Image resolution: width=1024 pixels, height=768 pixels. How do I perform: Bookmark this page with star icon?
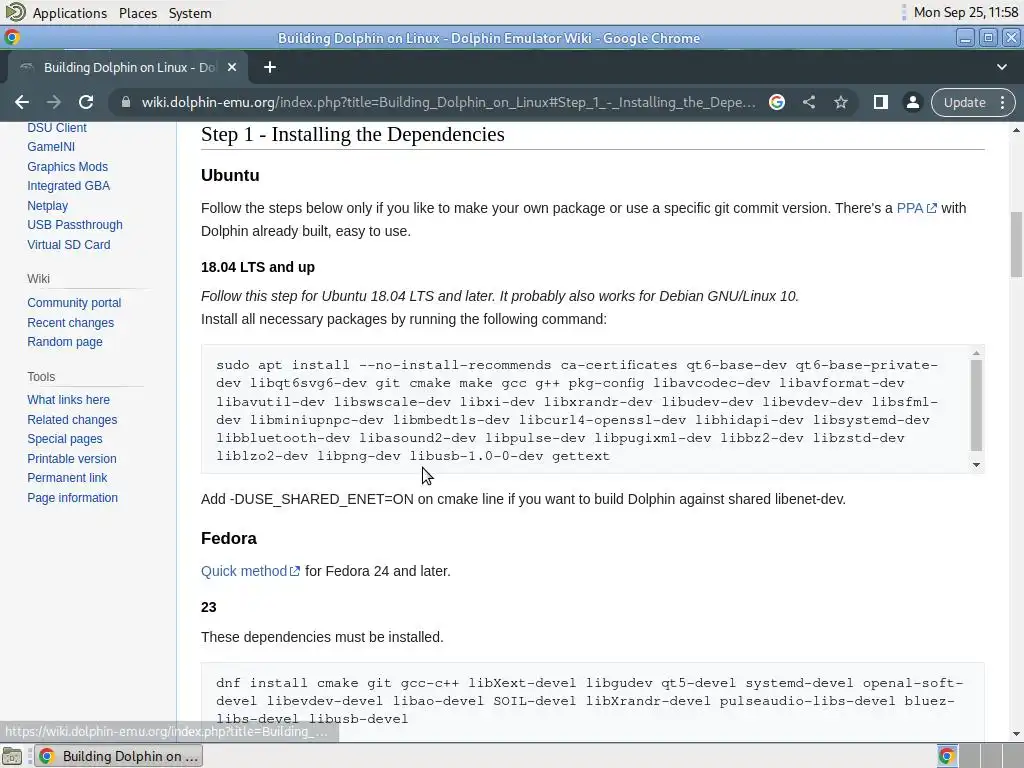pos(840,103)
